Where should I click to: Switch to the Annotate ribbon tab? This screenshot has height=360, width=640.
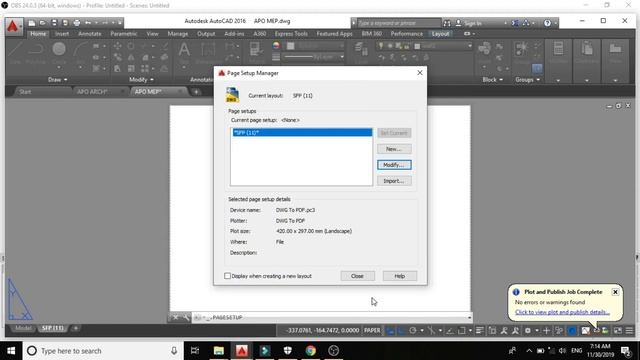[x=89, y=34]
